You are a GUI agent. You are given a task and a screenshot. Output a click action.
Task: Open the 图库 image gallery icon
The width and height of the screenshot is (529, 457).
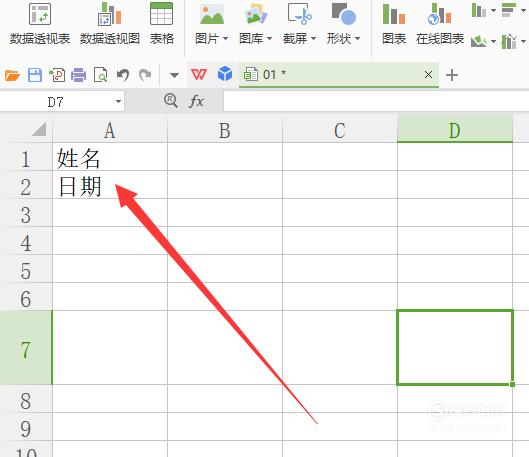click(x=255, y=14)
